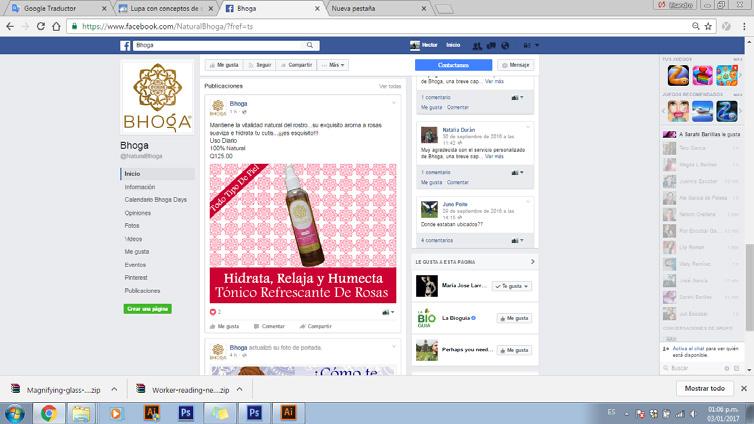This screenshot has height=424, width=754.
Task: Open first Photoshop icon on taskbar
Action: (186, 413)
